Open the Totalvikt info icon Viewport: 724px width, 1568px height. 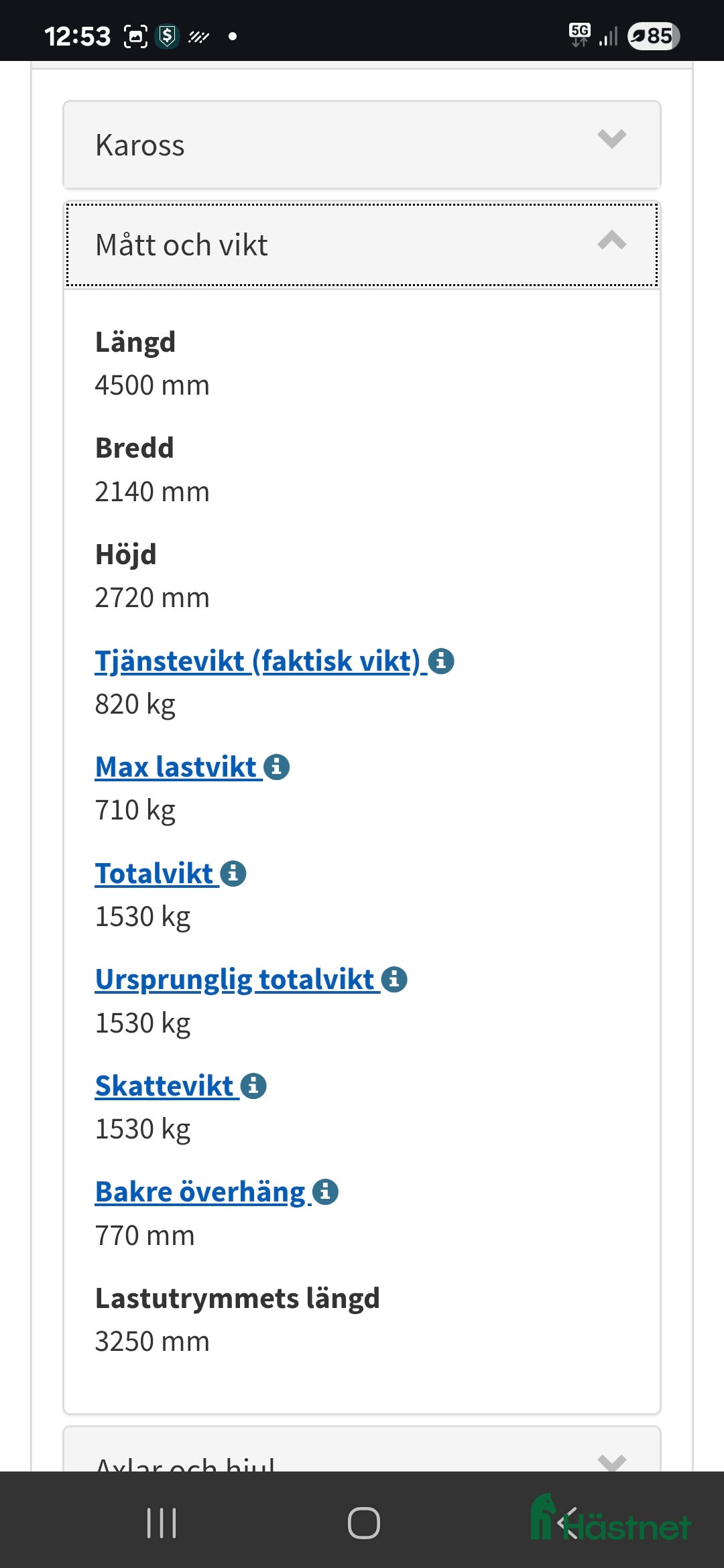coord(233,874)
